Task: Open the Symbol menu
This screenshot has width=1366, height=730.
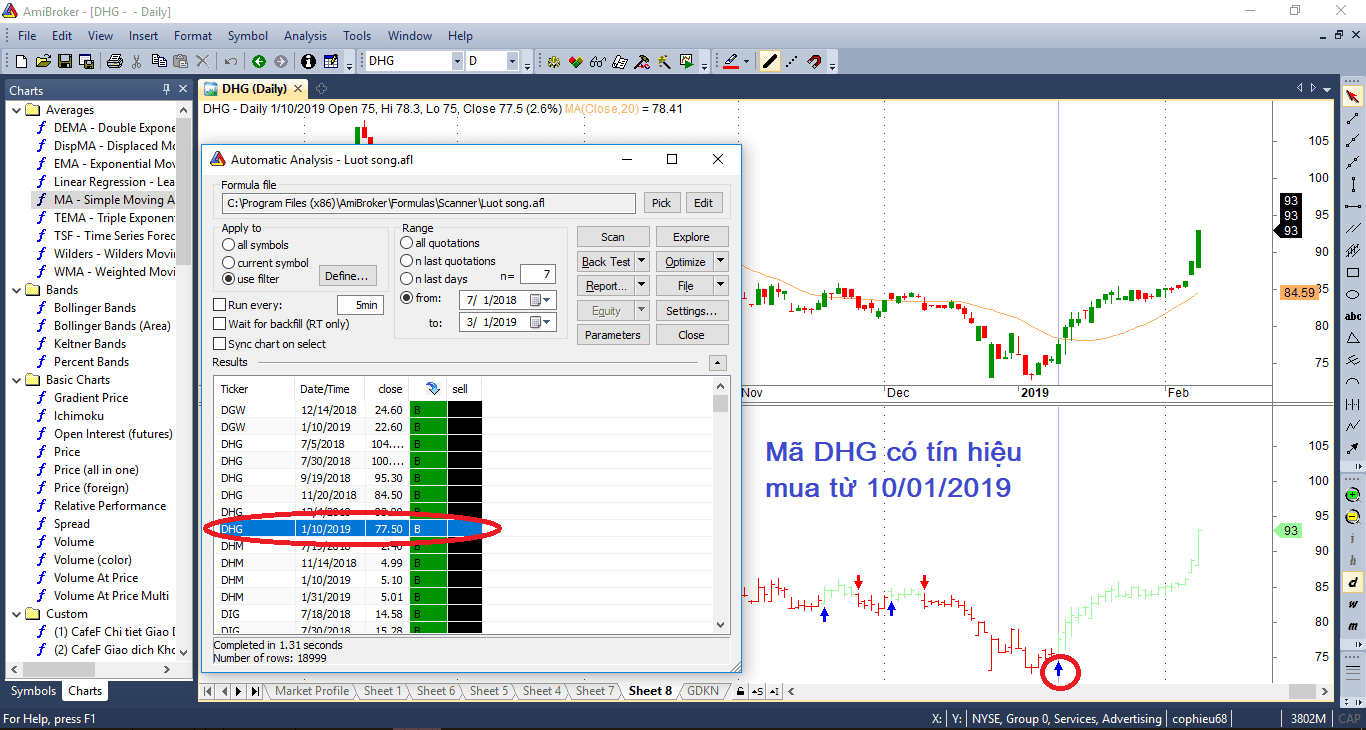Action: [248, 36]
